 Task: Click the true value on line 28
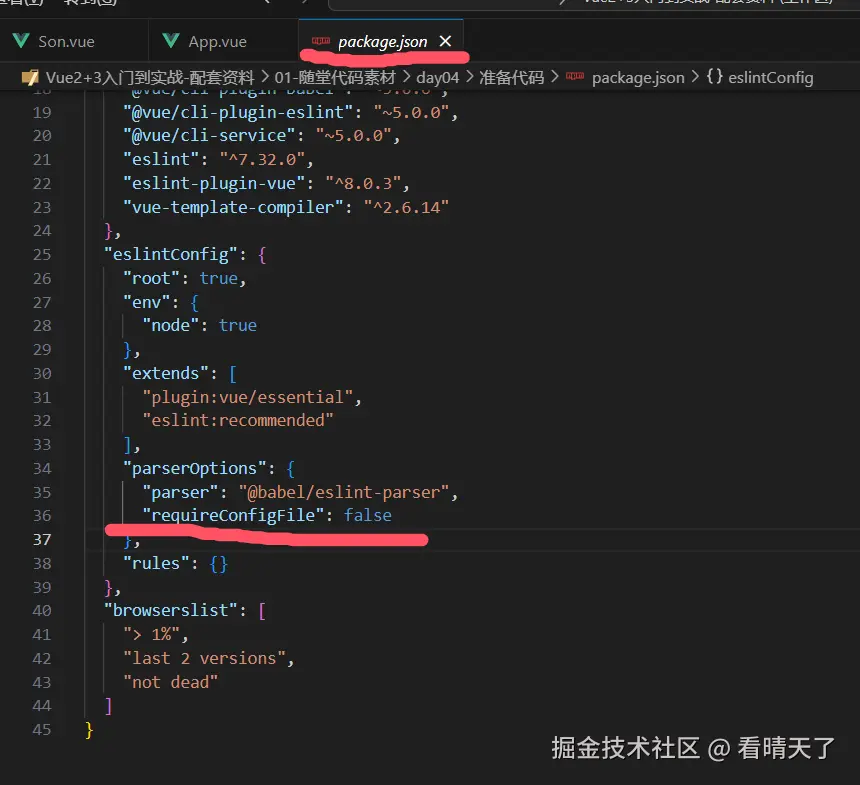238,325
